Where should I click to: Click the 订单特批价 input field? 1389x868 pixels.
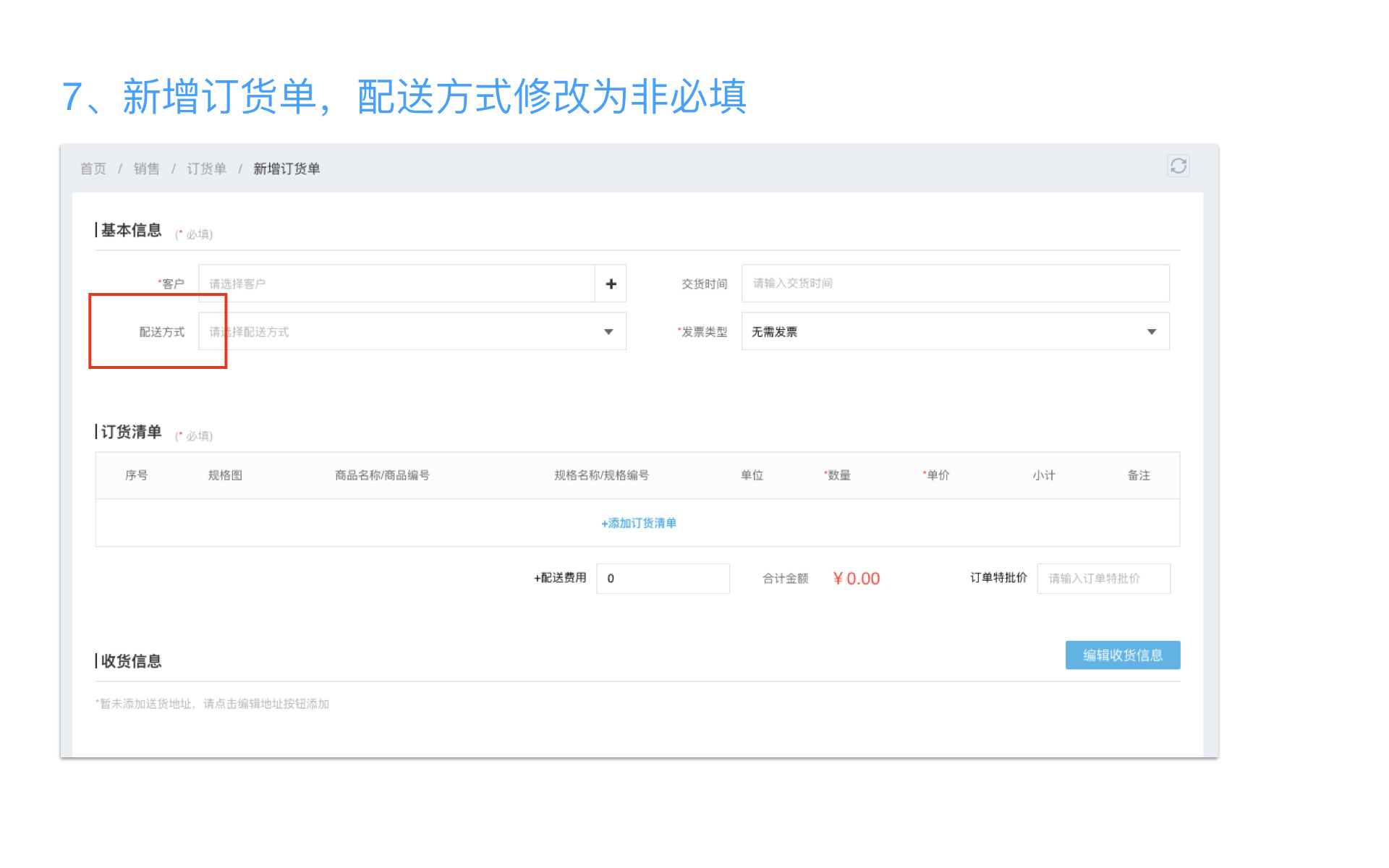click(x=1103, y=579)
